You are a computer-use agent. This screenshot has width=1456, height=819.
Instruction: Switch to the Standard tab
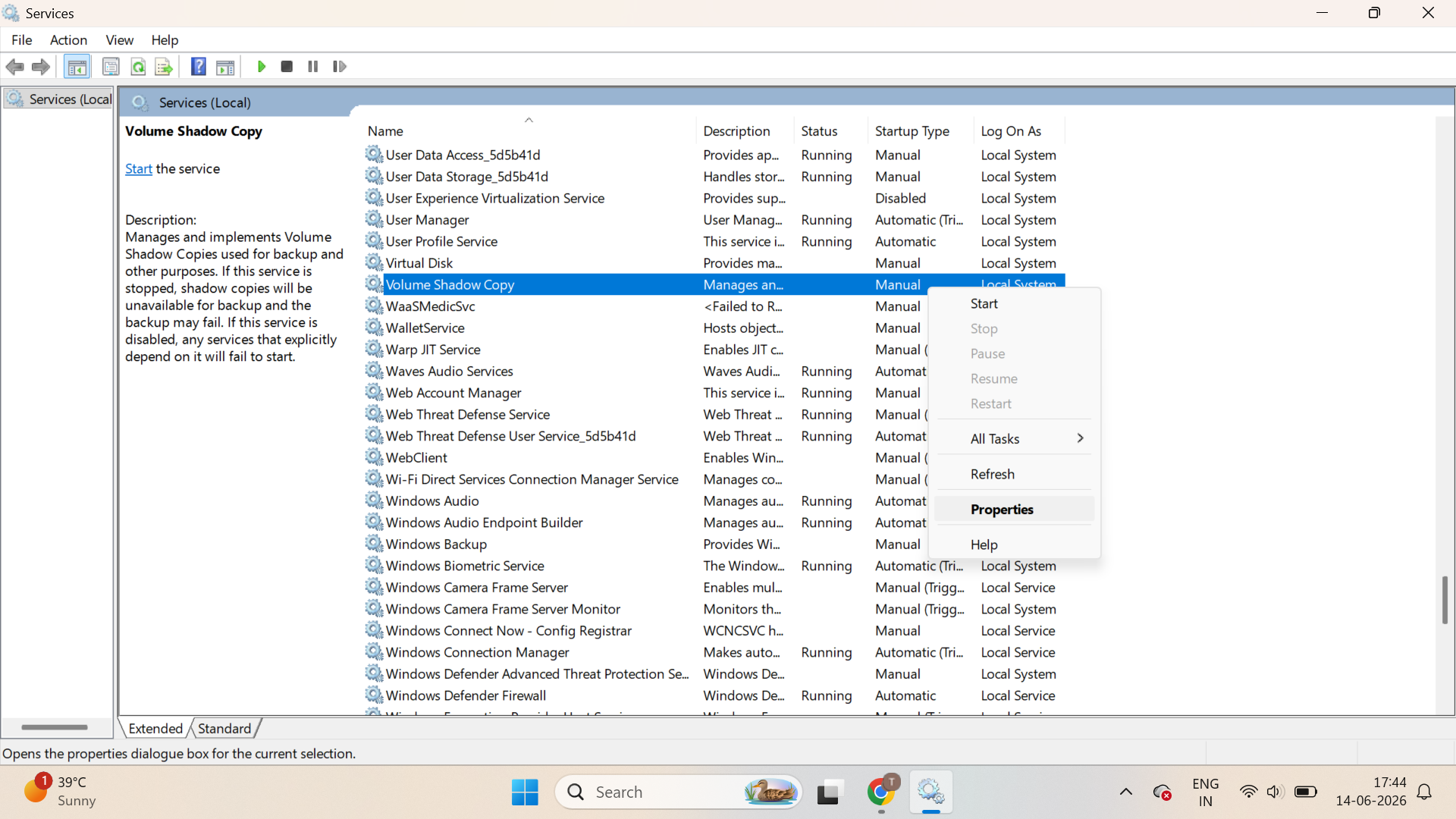pos(224,728)
